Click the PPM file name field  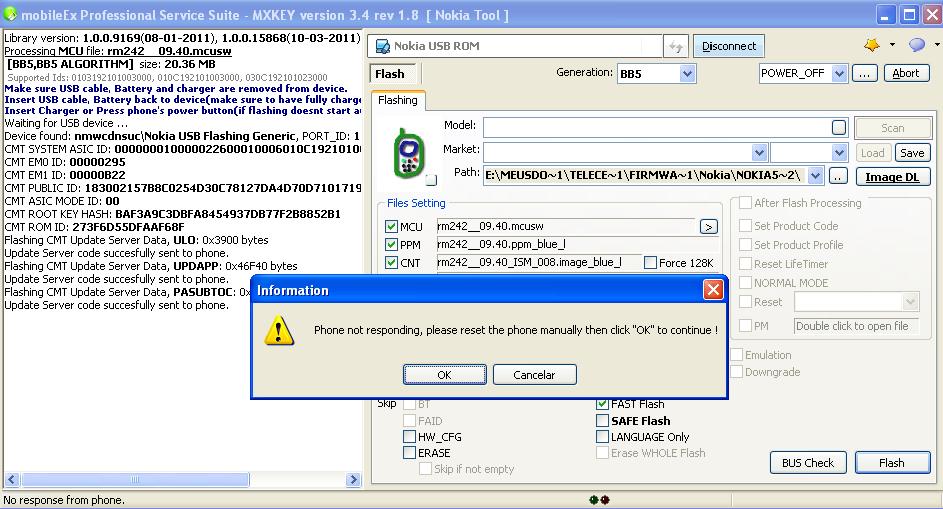(x=577, y=244)
